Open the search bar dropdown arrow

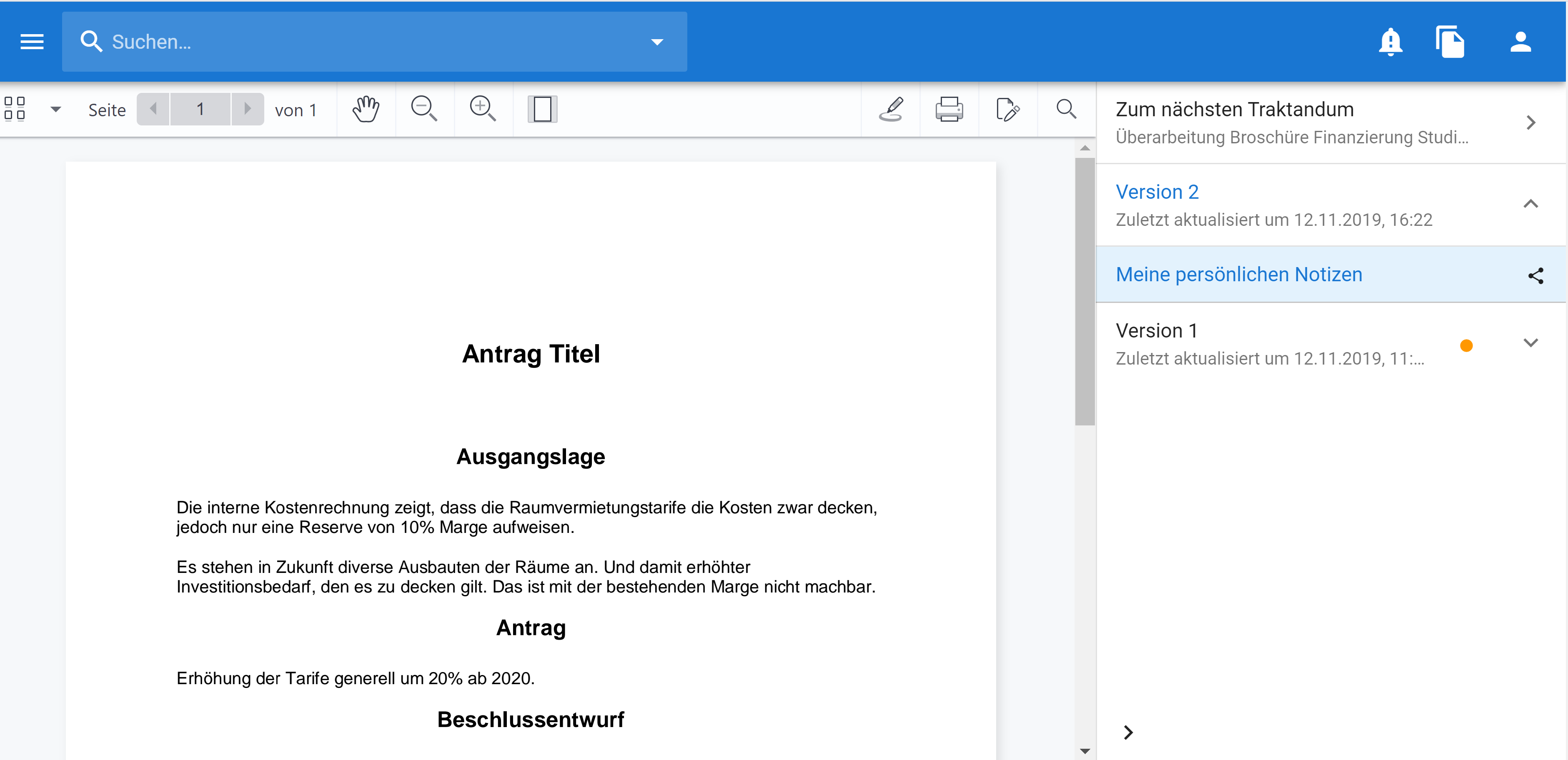657,42
